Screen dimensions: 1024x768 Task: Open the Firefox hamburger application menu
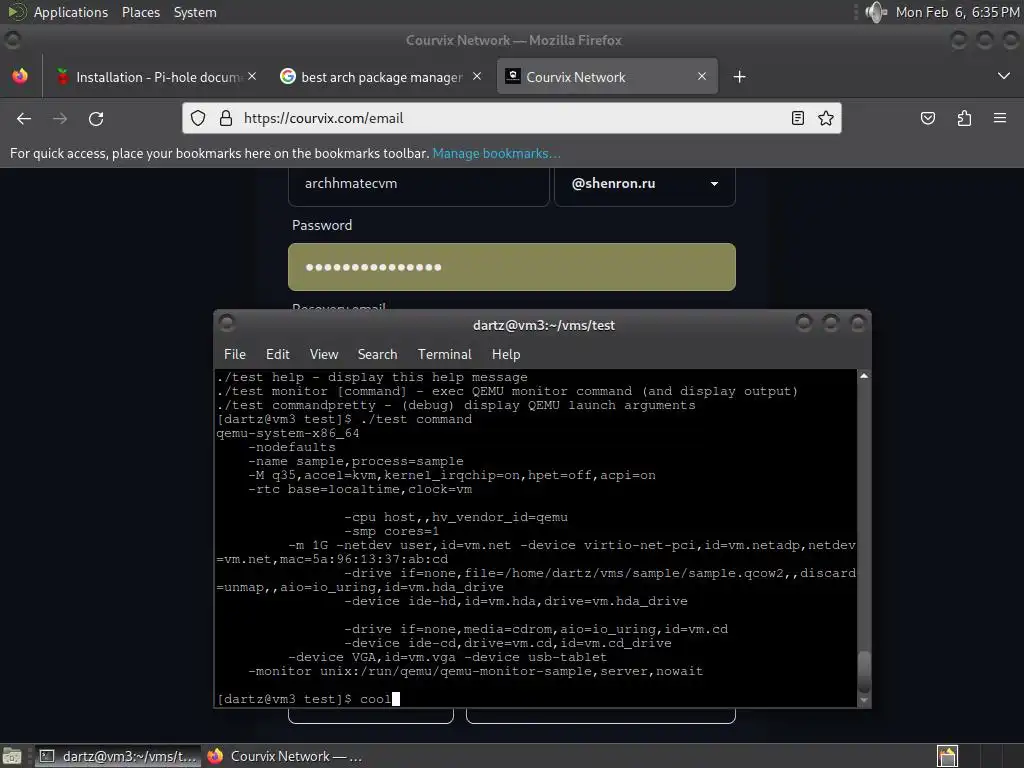pyautogui.click(x=1000, y=118)
